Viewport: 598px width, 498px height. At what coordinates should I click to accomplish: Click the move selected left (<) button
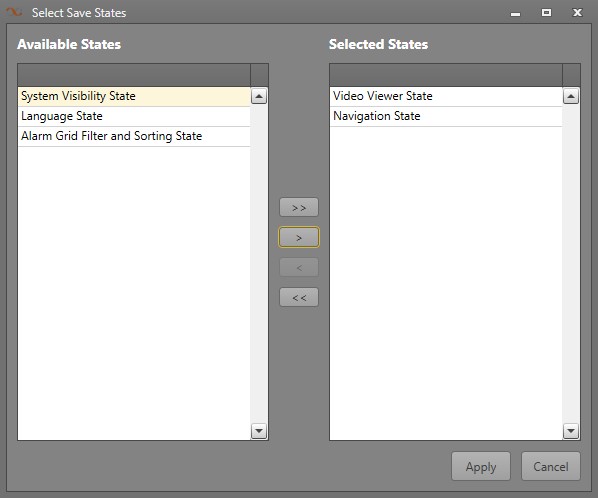pyautogui.click(x=299, y=267)
